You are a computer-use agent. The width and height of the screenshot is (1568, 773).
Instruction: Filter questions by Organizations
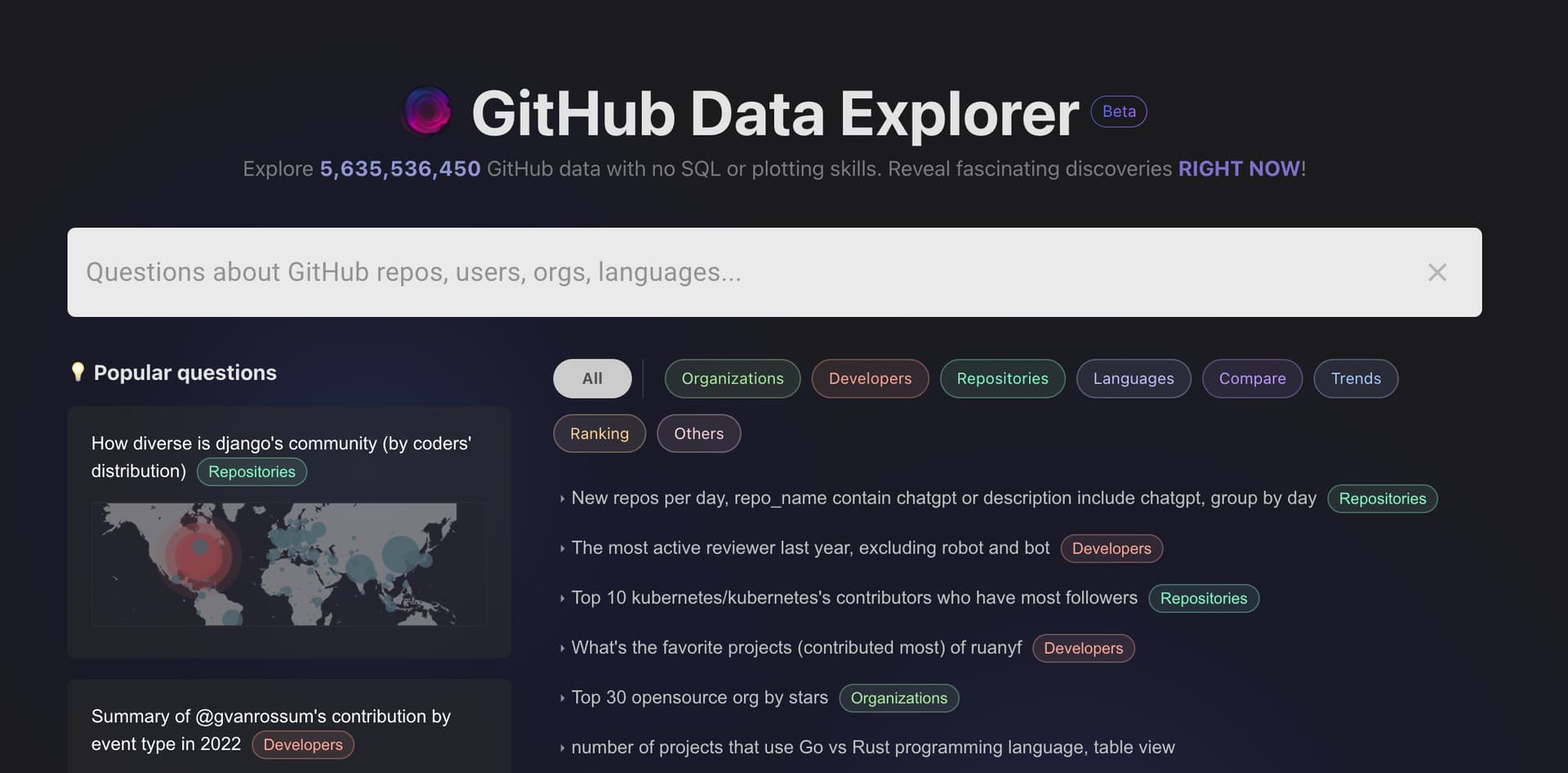coord(733,378)
